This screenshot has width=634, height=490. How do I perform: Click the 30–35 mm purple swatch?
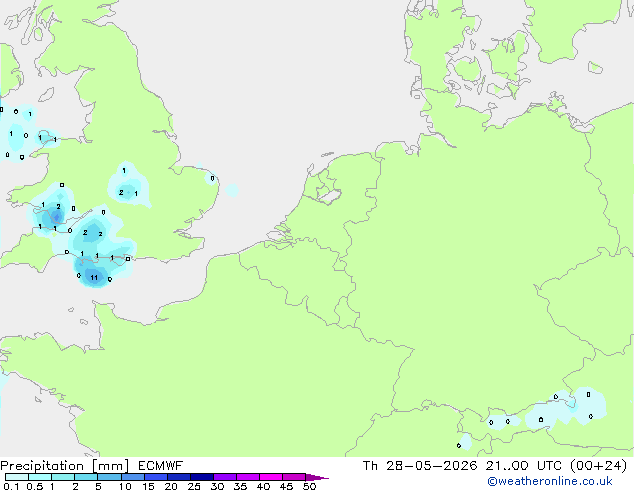click(225, 477)
